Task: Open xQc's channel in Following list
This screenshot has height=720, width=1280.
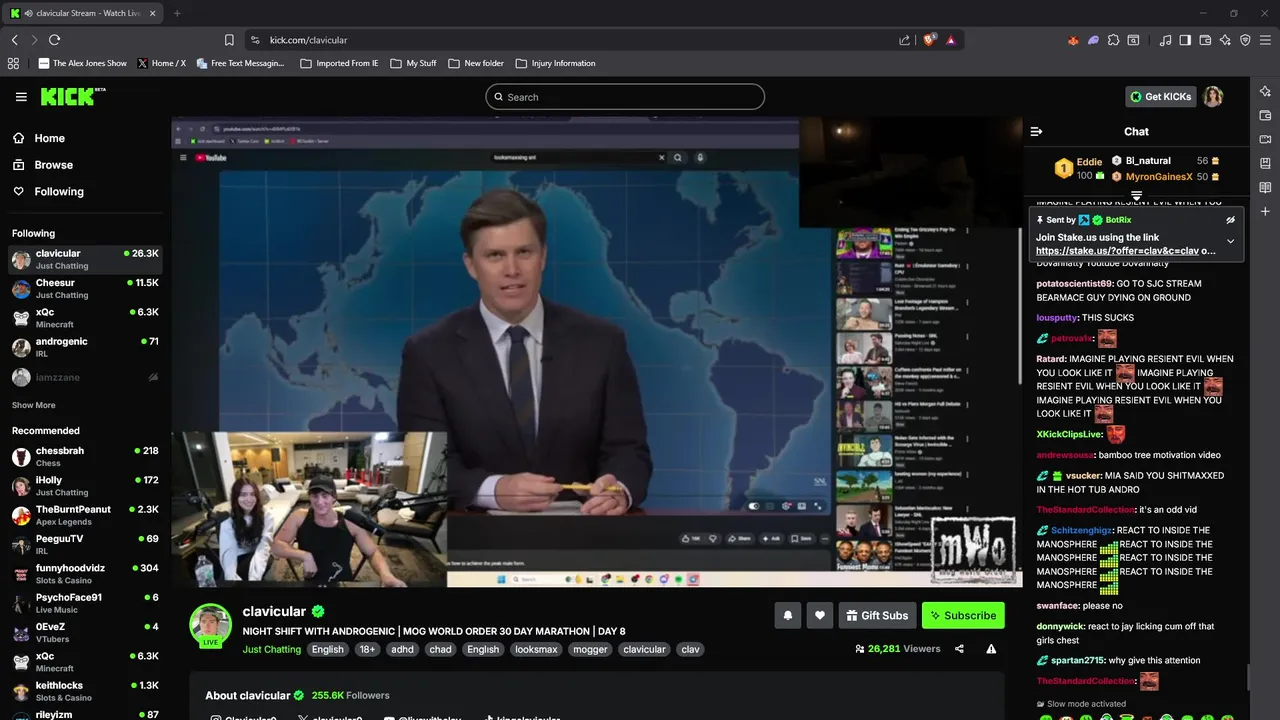Action: [x=85, y=318]
